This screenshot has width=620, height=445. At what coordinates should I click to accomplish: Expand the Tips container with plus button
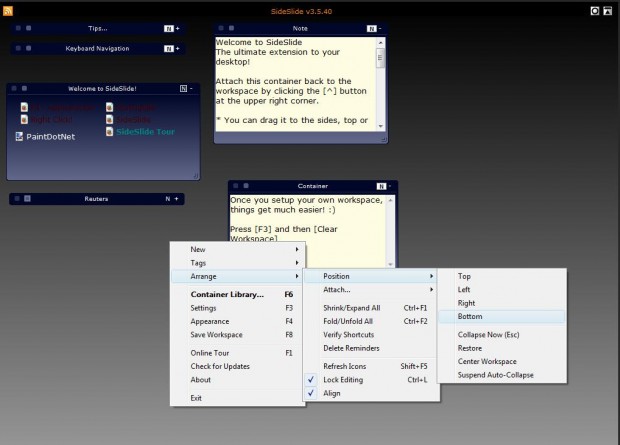(178, 28)
